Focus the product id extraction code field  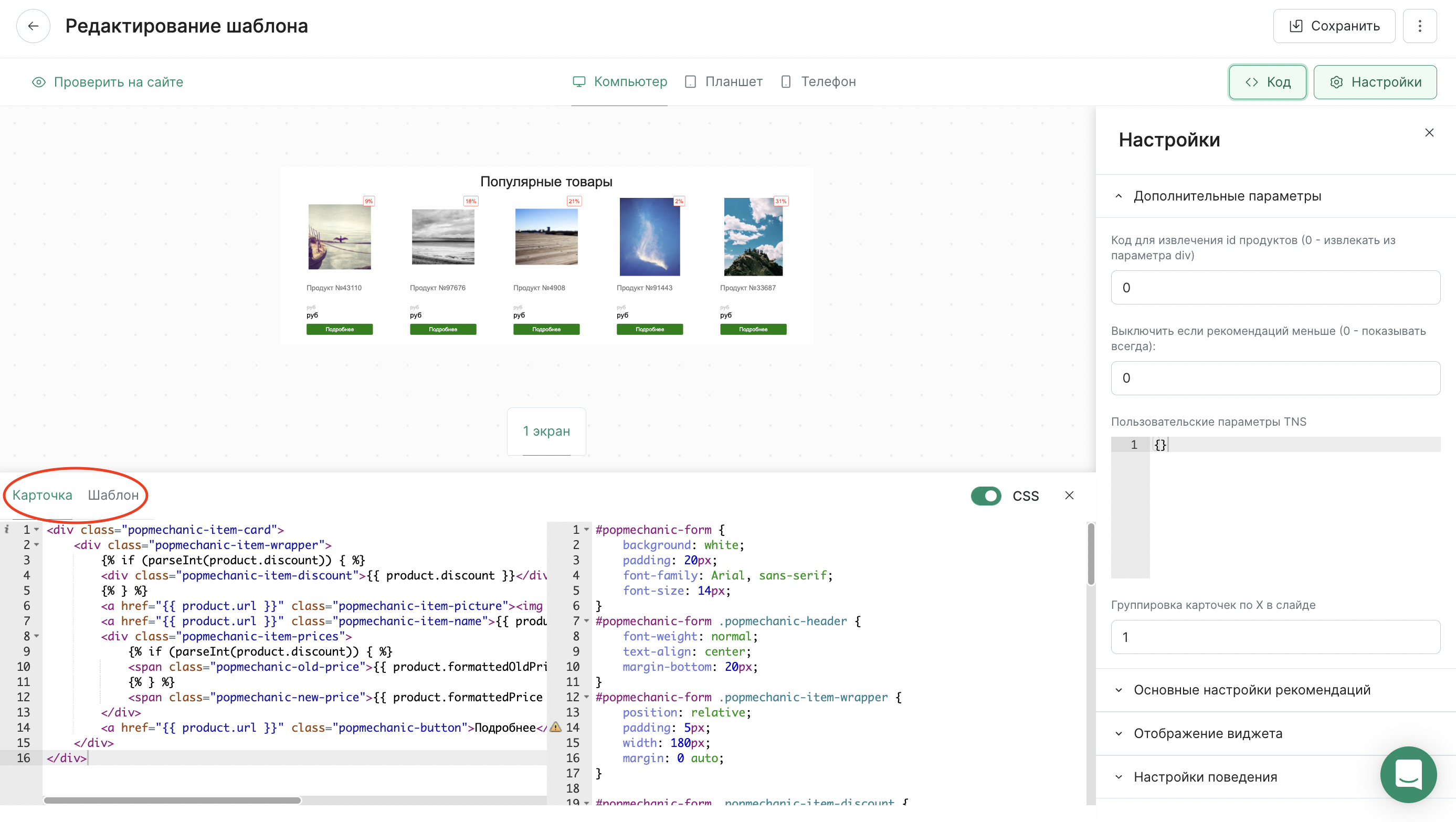1275,288
